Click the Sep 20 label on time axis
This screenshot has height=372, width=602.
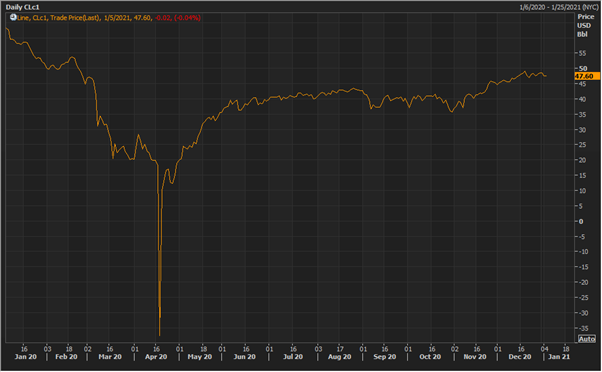point(385,357)
